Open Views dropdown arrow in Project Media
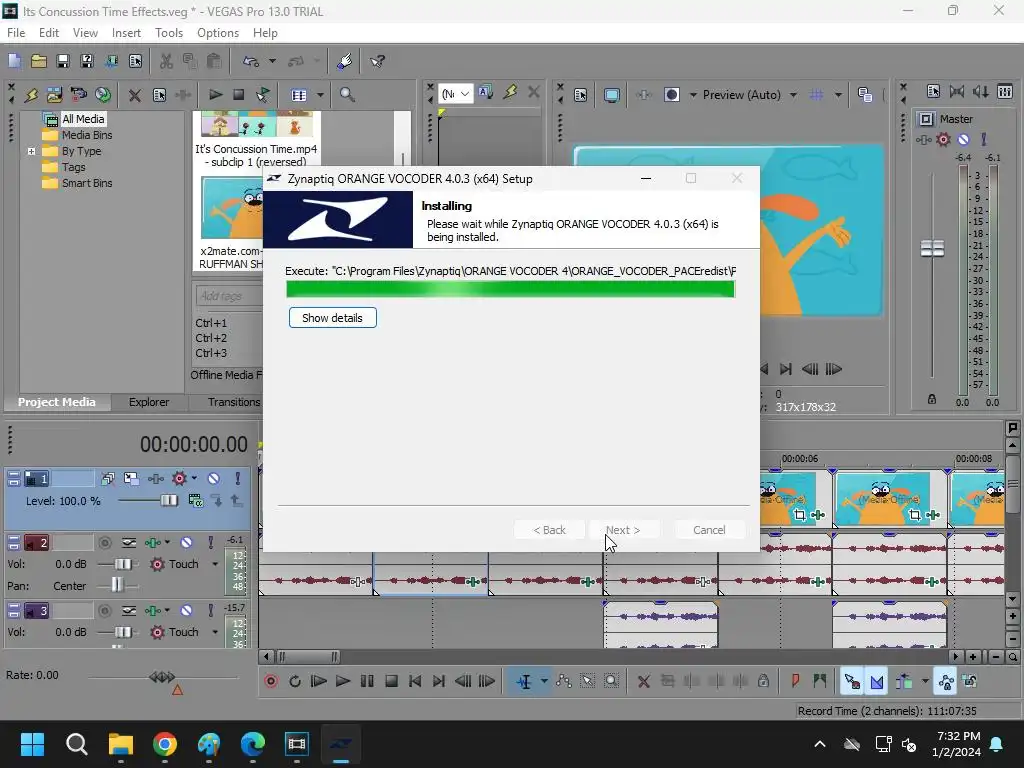Screen dimensions: 1024x768 coord(320,95)
